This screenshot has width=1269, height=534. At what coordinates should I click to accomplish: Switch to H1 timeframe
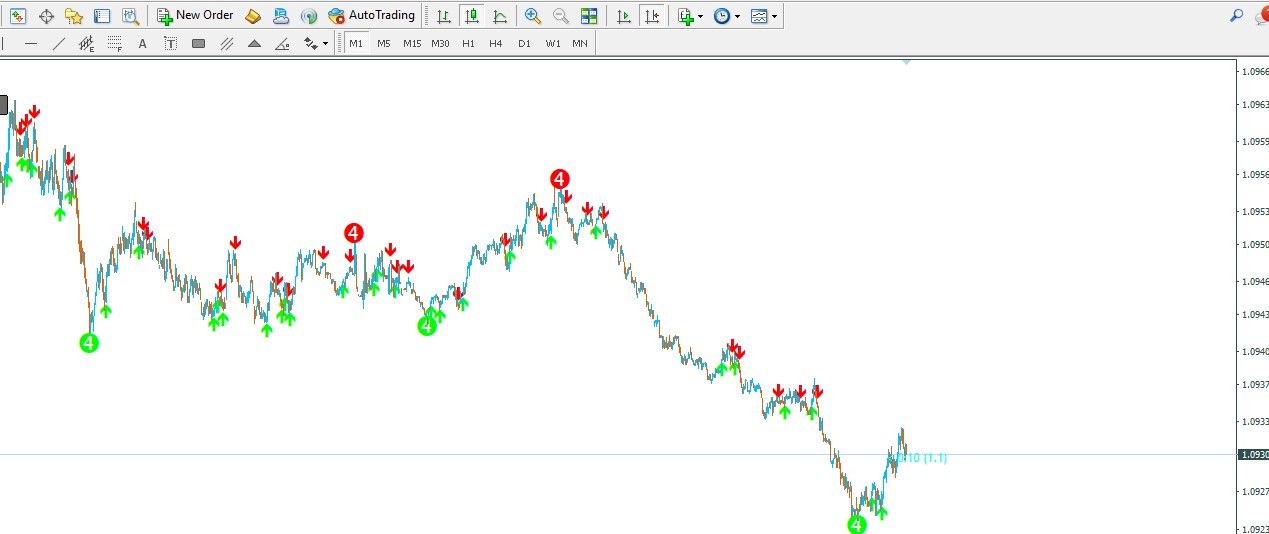[468, 43]
